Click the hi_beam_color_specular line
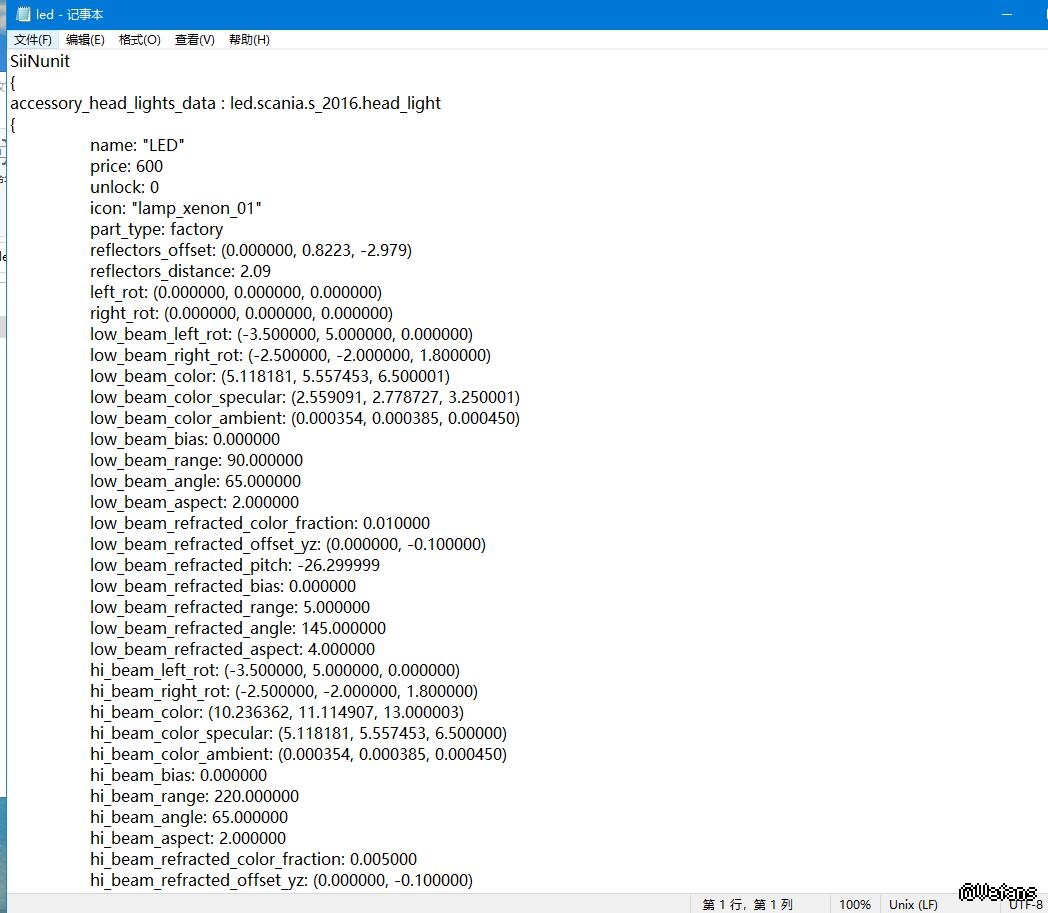1048x913 pixels. 298,734
